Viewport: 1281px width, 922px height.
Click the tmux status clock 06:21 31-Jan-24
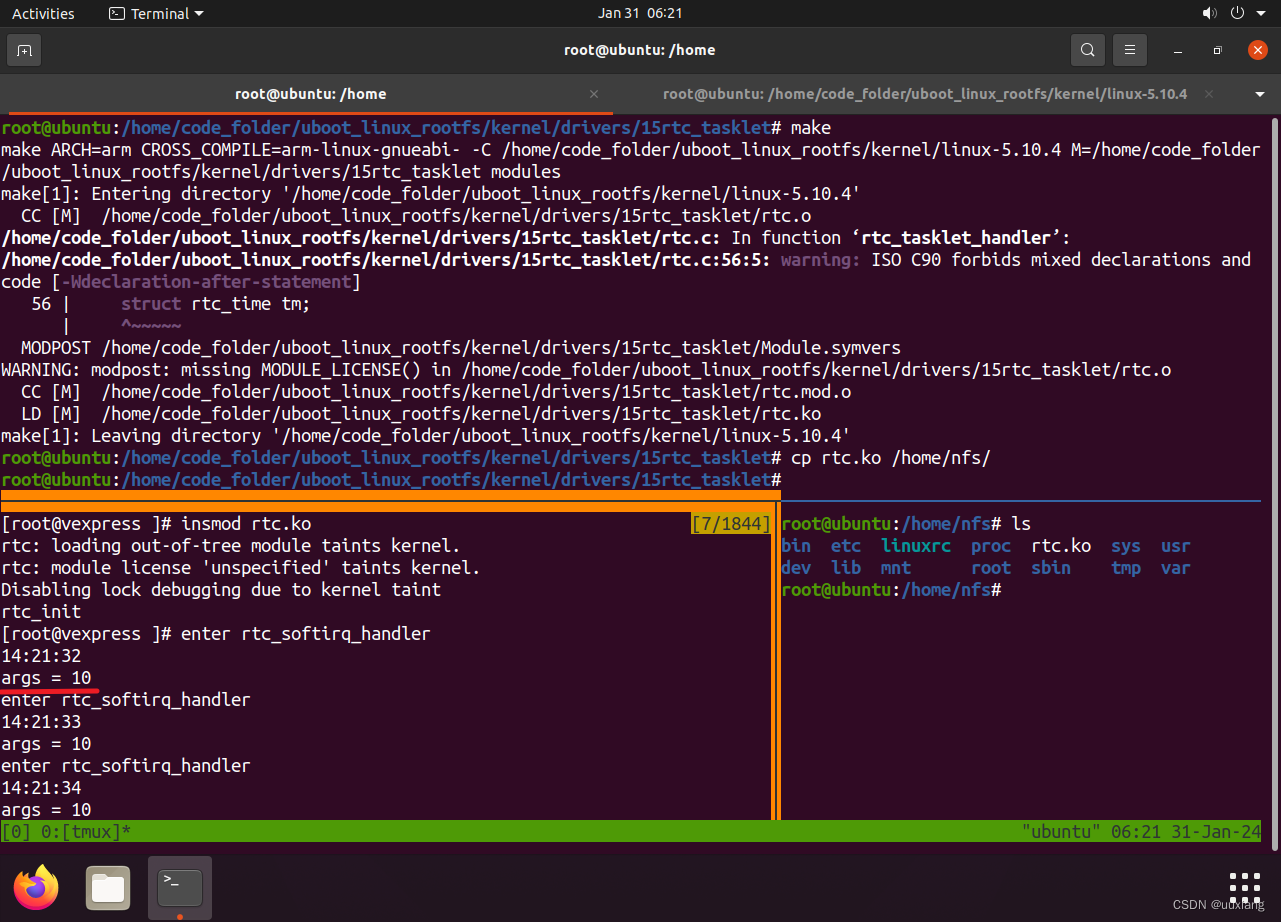1186,832
